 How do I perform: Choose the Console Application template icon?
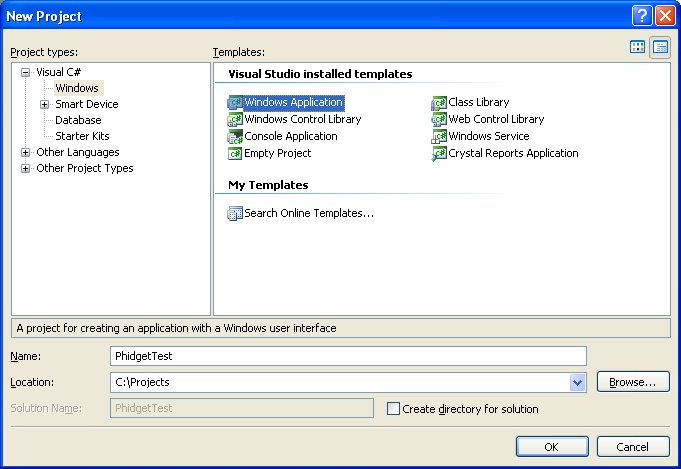tap(235, 136)
